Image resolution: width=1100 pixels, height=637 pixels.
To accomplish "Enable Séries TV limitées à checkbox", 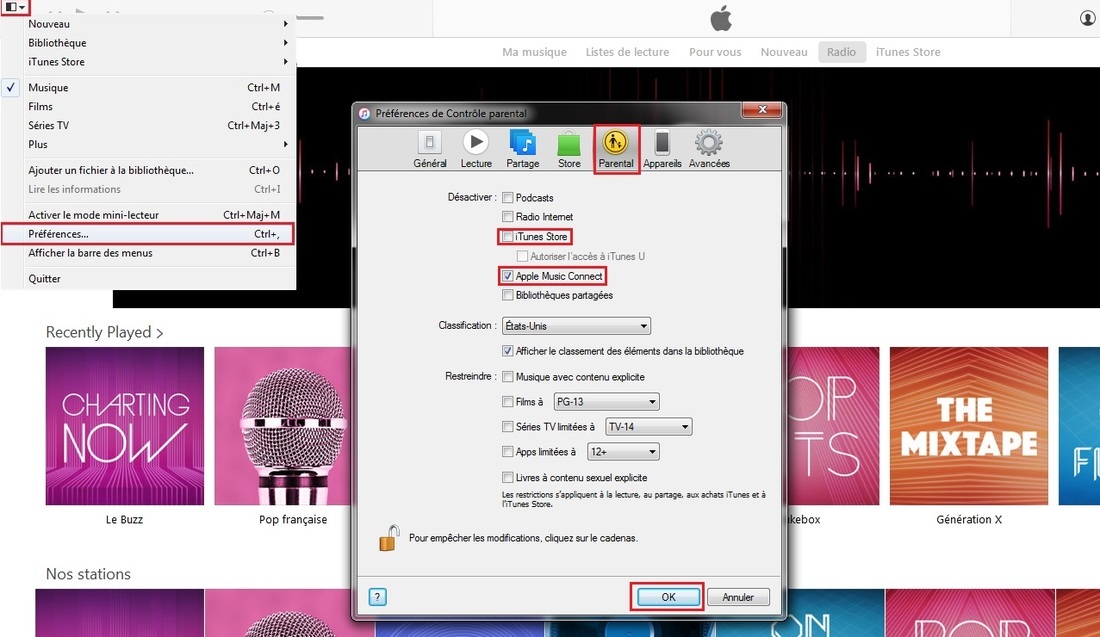I will point(508,427).
